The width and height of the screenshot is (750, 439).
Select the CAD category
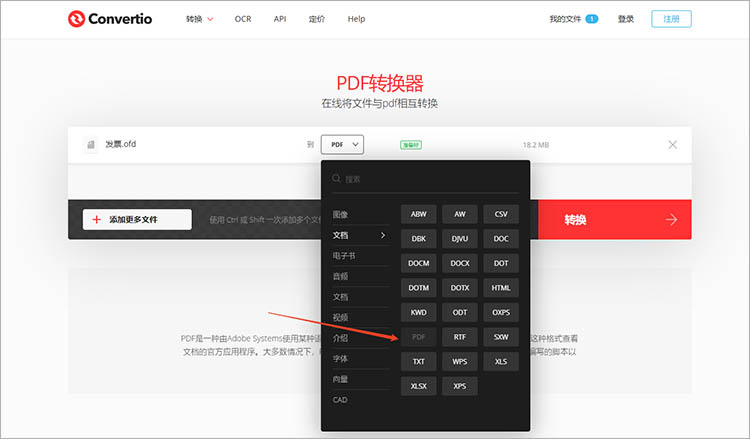[x=340, y=400]
